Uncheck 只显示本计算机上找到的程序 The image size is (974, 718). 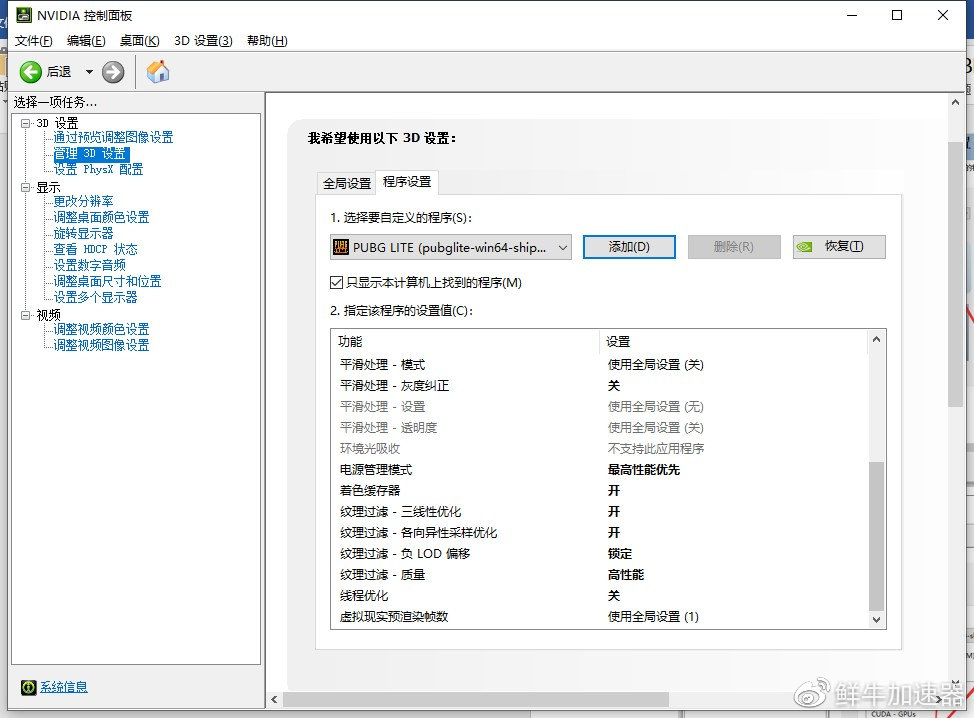point(336,281)
